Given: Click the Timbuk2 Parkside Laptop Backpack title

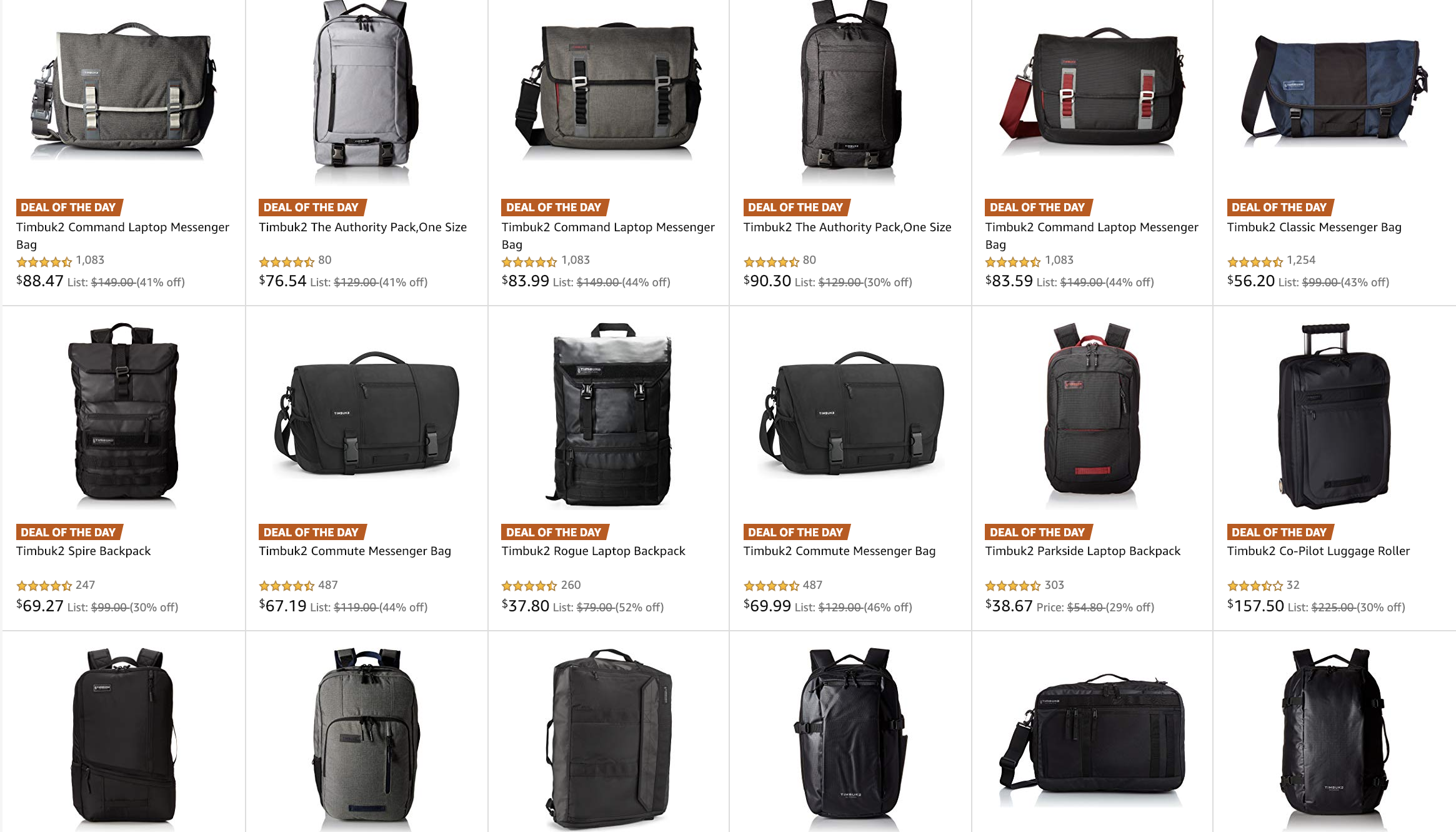Looking at the screenshot, I should tap(1083, 551).
